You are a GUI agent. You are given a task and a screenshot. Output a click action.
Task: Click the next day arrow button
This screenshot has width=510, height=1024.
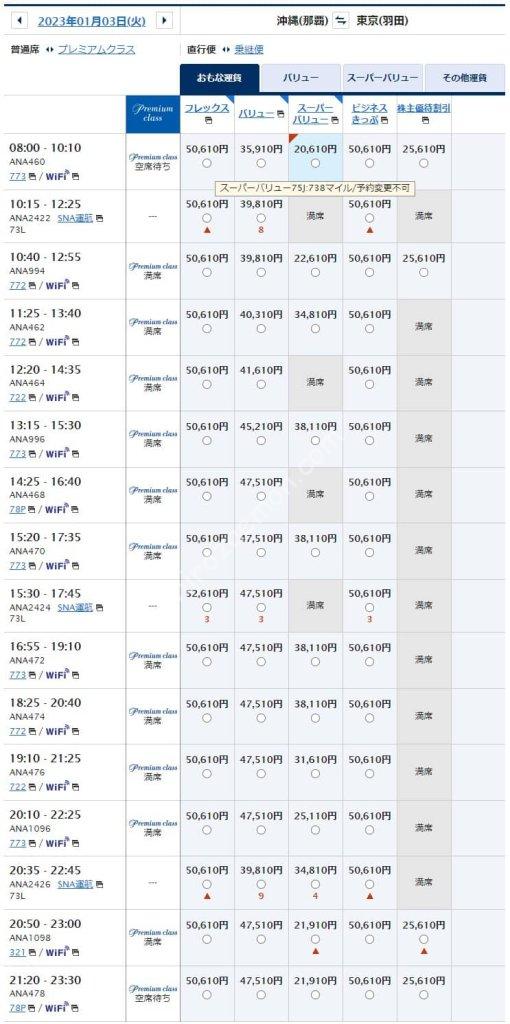pos(166,21)
